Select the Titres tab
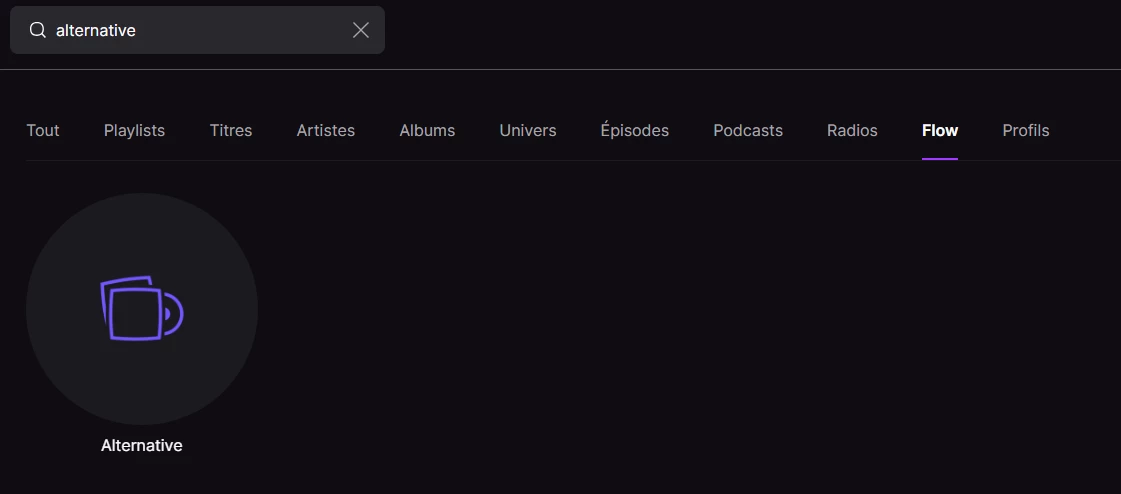Viewport: 1121px width, 494px height. tap(231, 130)
